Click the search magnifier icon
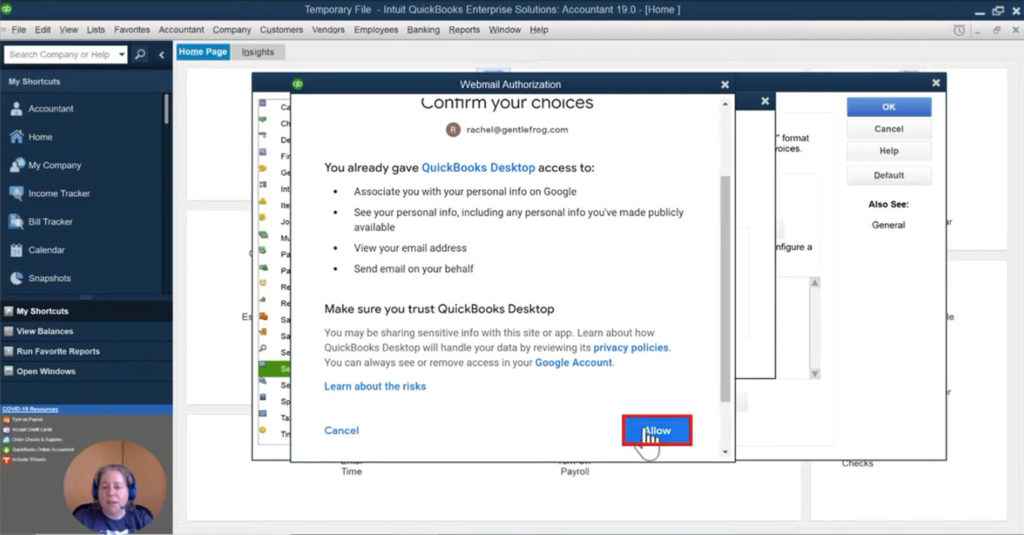This screenshot has height=535, width=1024. 140,54
